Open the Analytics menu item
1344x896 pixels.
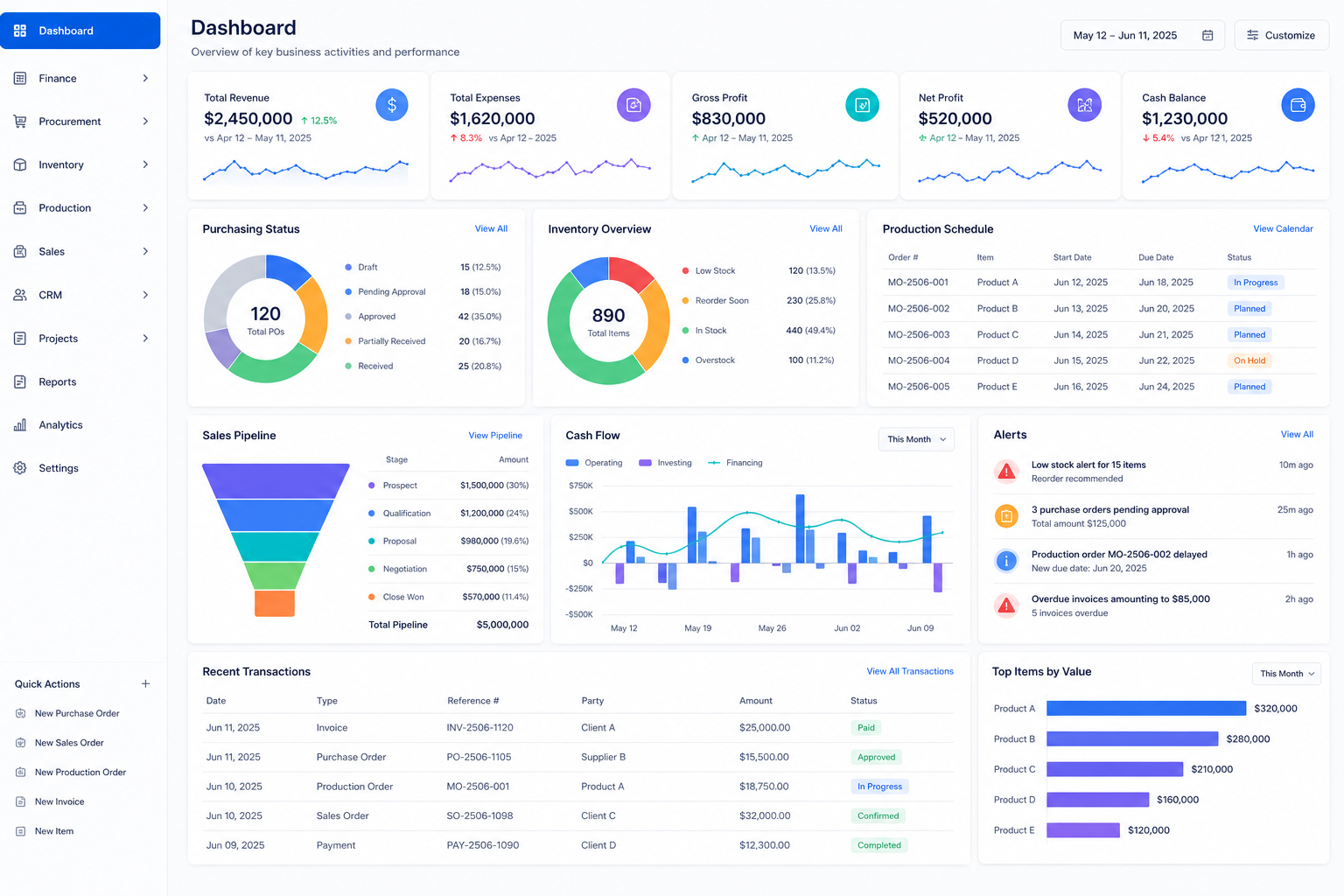click(x=80, y=425)
